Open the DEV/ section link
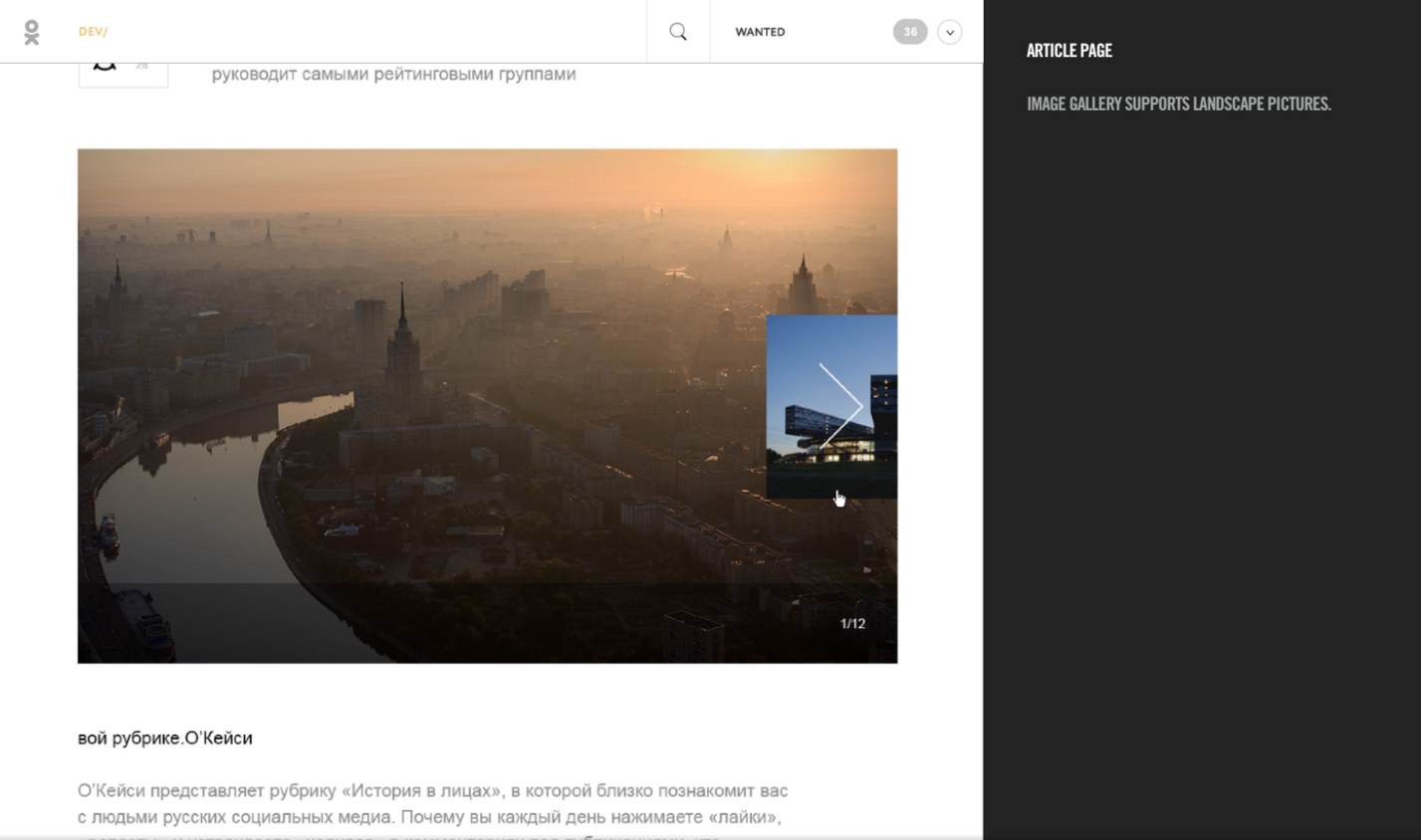The width and height of the screenshot is (1421, 840). click(93, 32)
